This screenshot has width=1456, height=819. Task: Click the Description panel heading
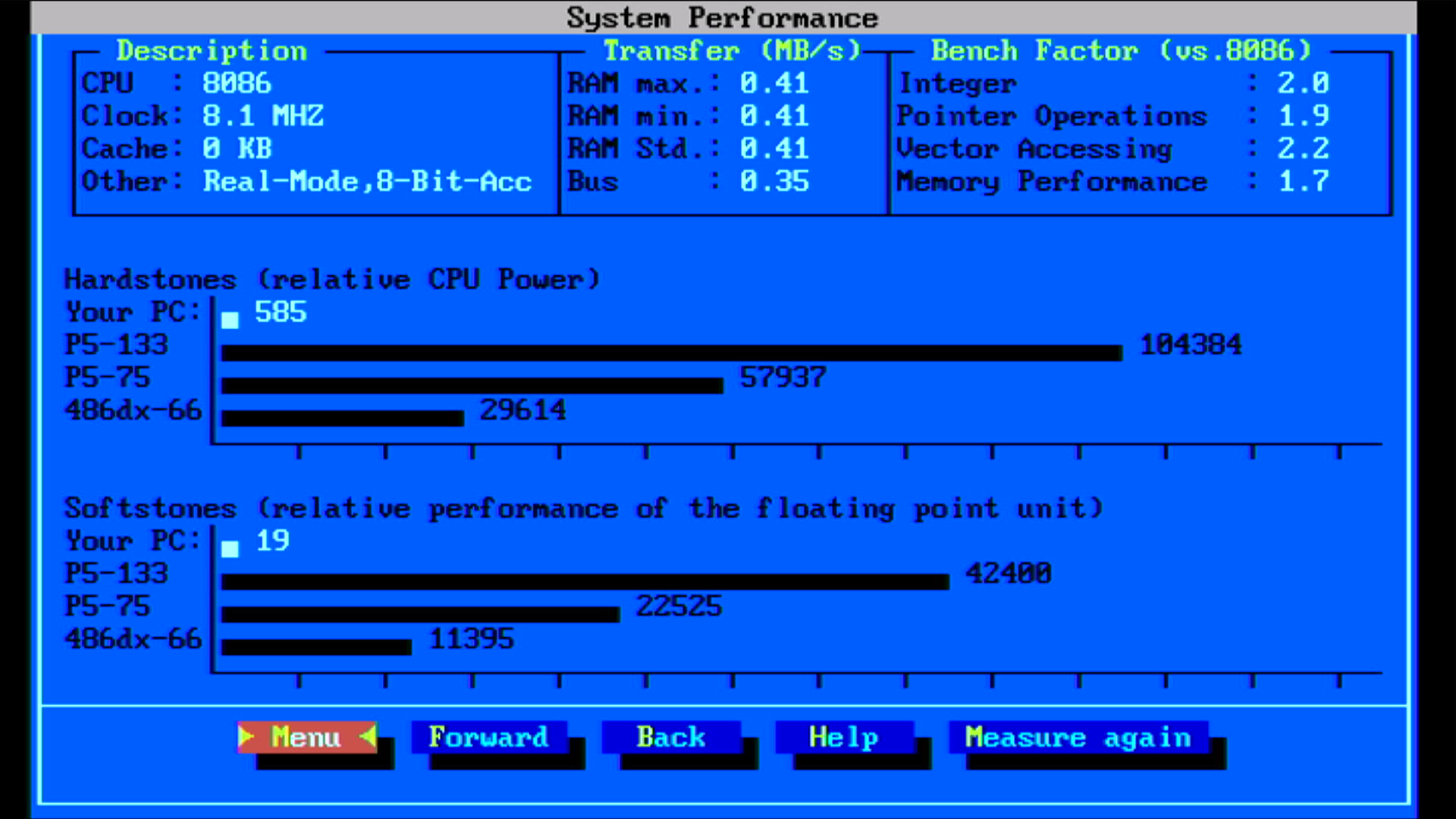point(212,51)
